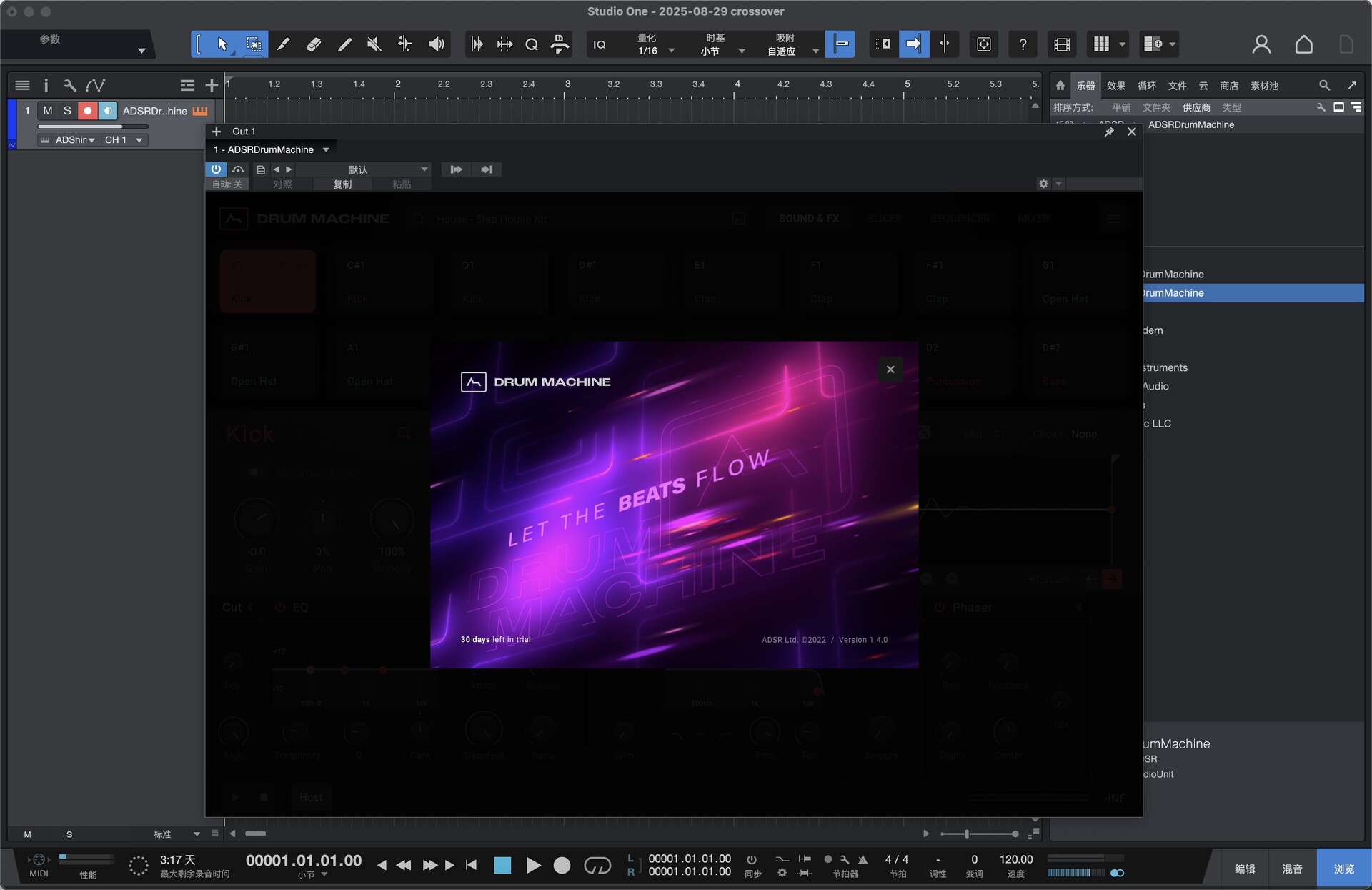Screen dimensions: 1372x890
Task: Open timebase 小节 dropdown
Action: [722, 51]
